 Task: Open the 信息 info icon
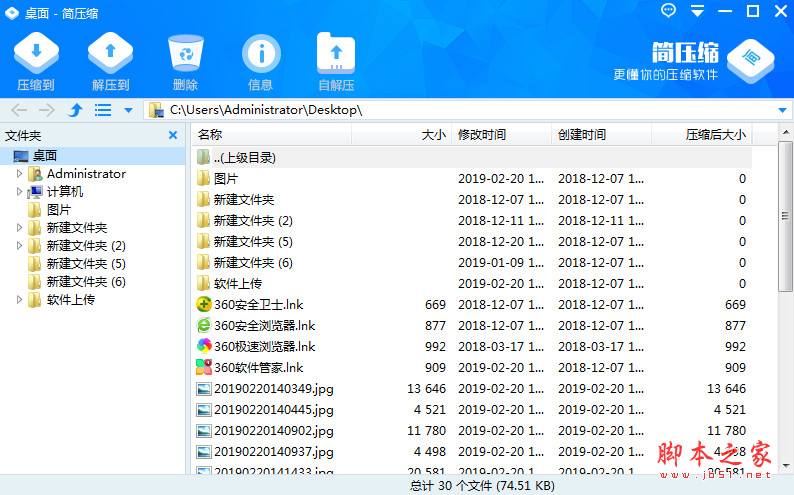[x=261, y=53]
